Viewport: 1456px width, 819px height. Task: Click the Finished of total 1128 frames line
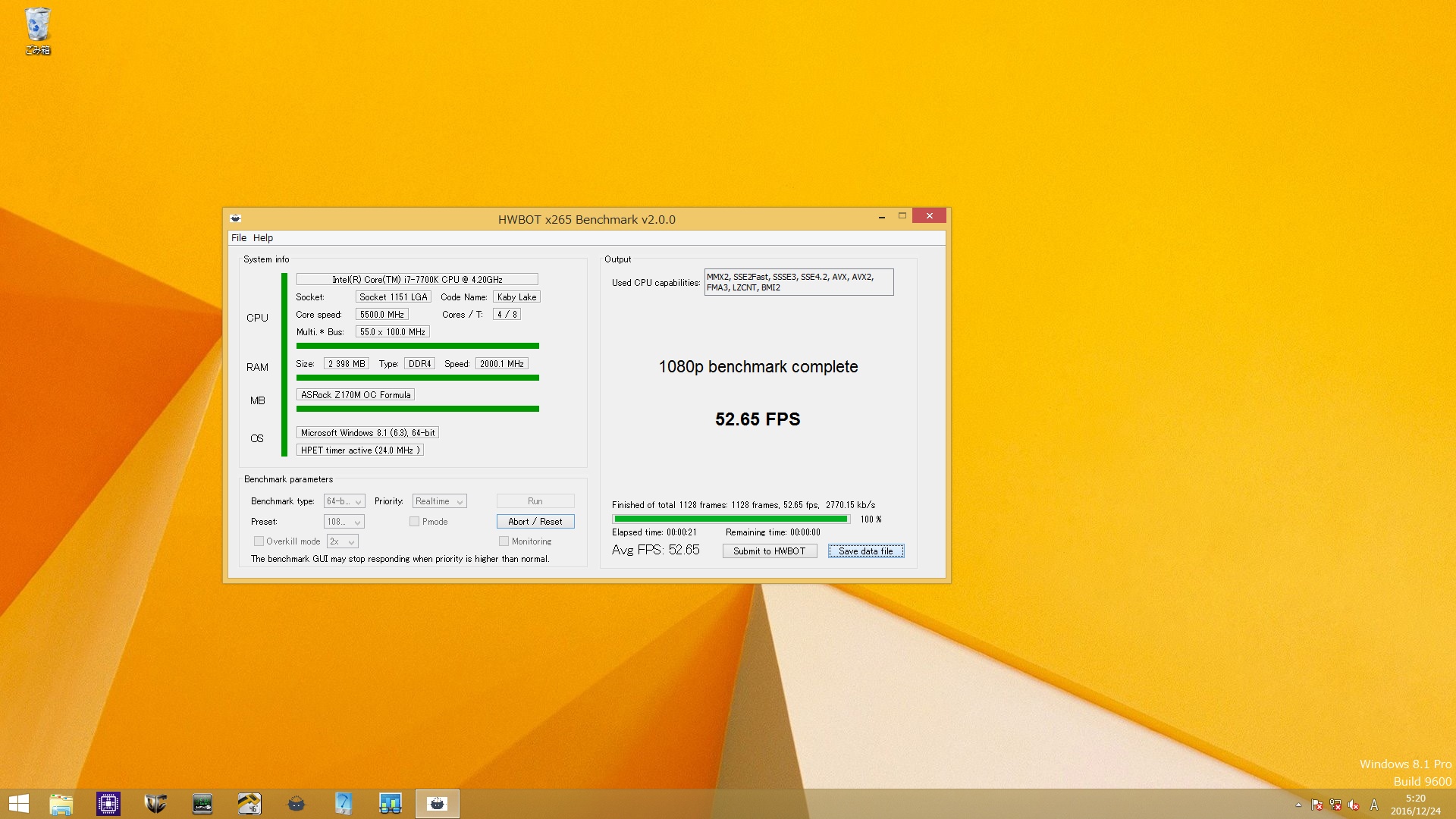(744, 505)
